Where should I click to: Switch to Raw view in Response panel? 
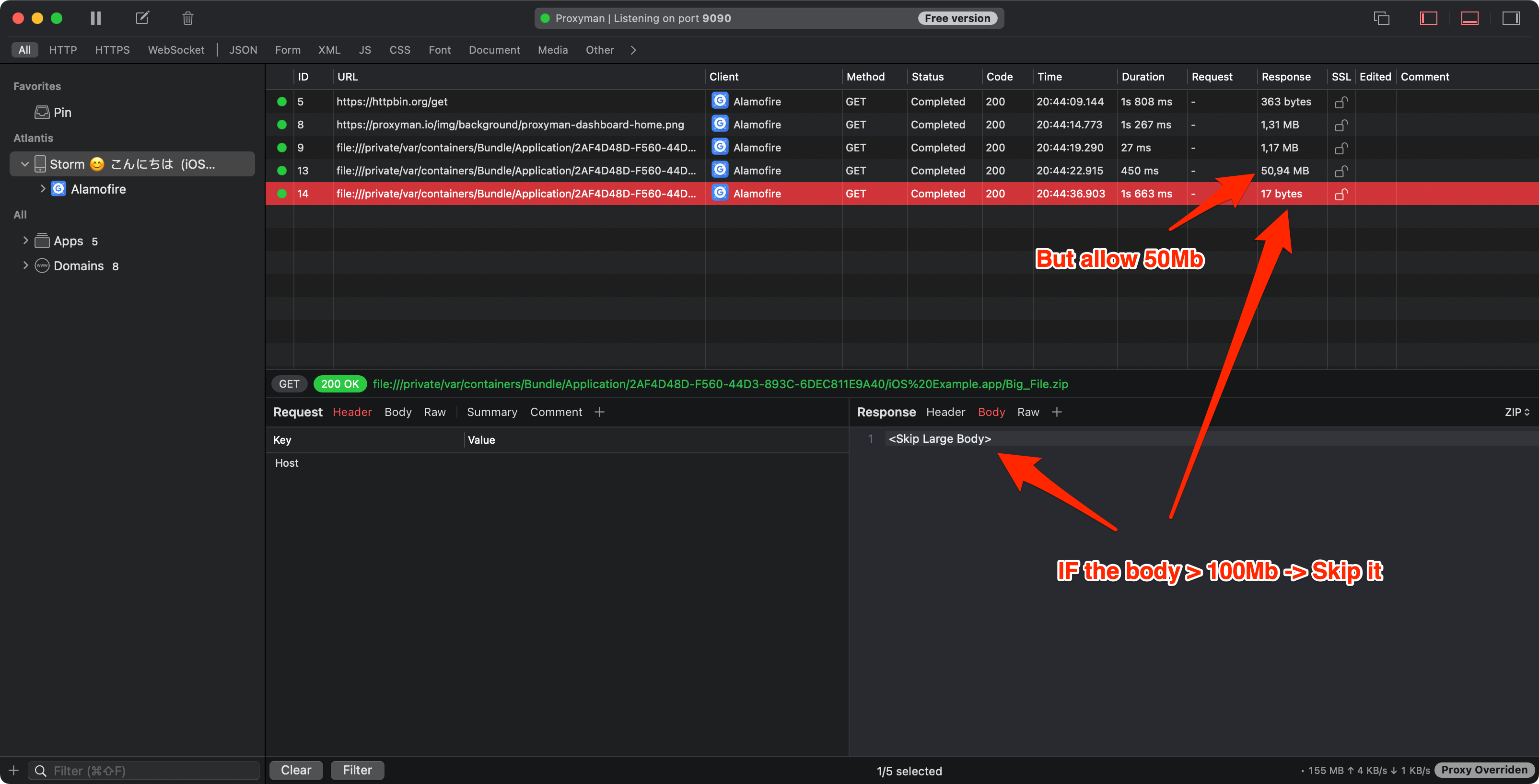pos(1028,411)
